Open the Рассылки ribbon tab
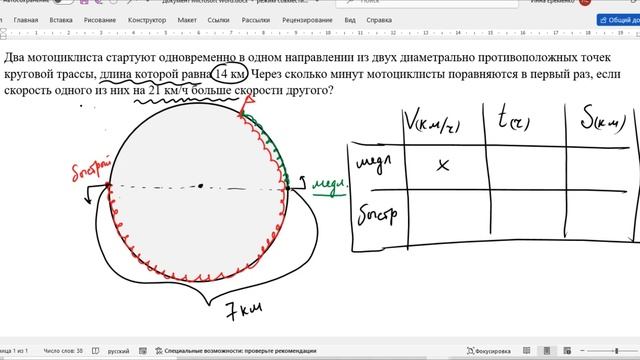The height and width of the screenshot is (360, 640). point(256,20)
